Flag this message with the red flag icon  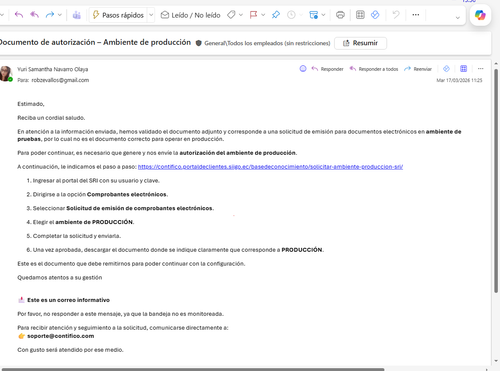point(254,15)
